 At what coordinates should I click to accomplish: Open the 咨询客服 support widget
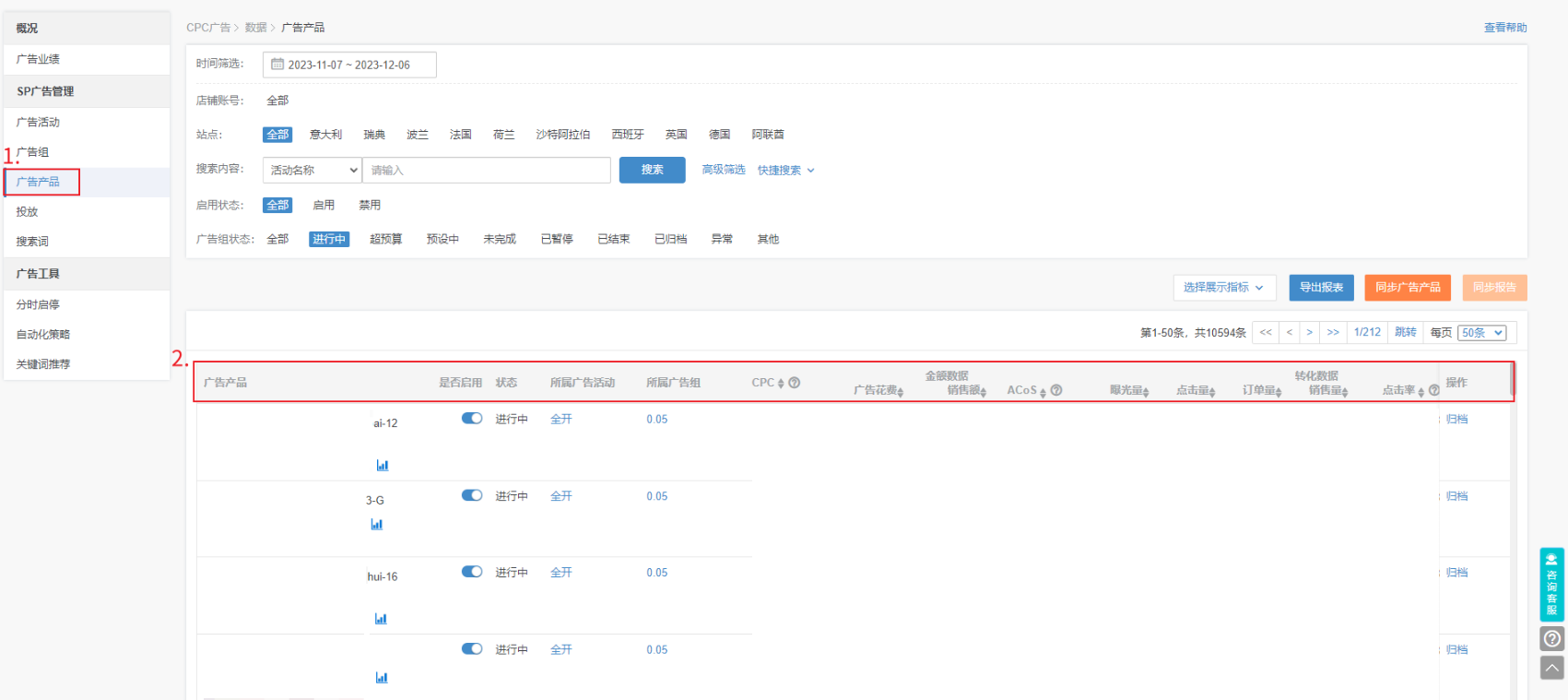pos(1551,585)
